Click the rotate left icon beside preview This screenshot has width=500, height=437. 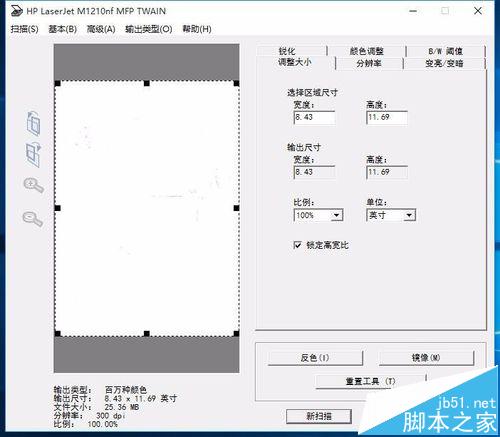[x=33, y=123]
